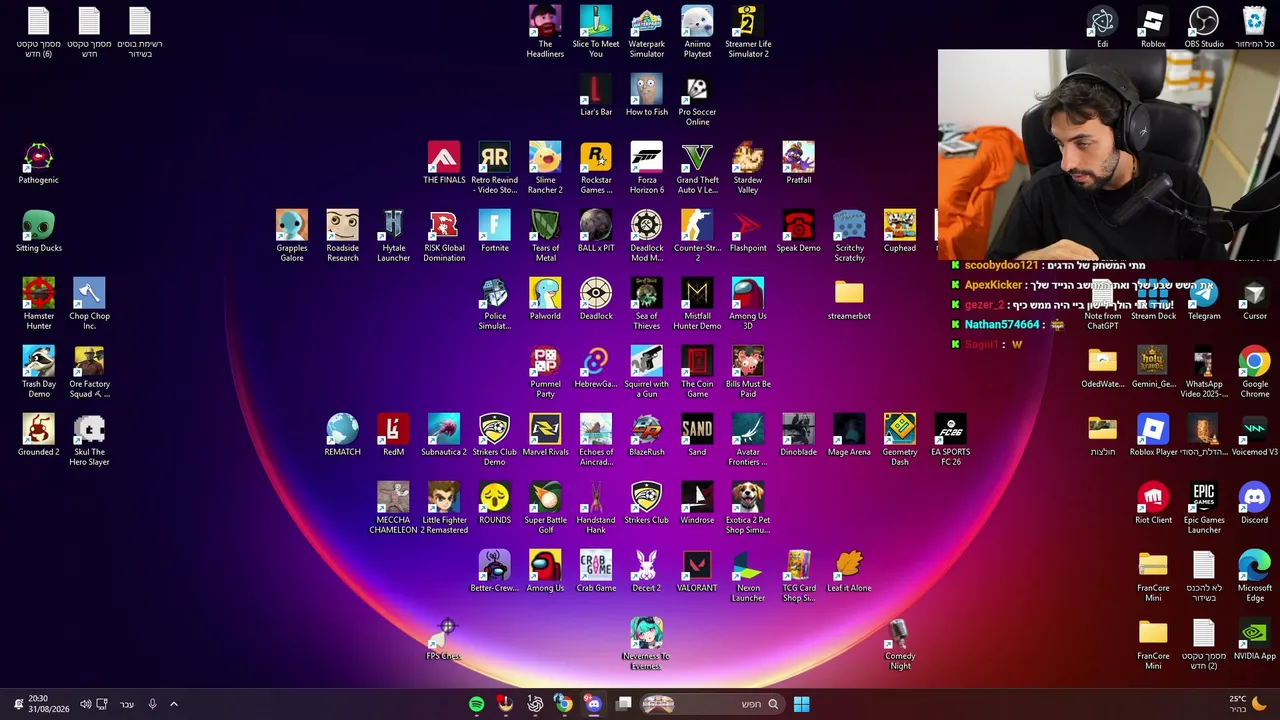1280x720 pixels.
Task: Click the Super Battle Golf icon
Action: 545,508
